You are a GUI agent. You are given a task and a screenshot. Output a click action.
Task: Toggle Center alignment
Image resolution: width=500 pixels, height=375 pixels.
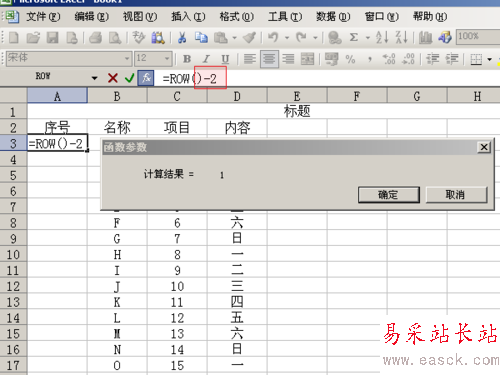tap(269, 59)
